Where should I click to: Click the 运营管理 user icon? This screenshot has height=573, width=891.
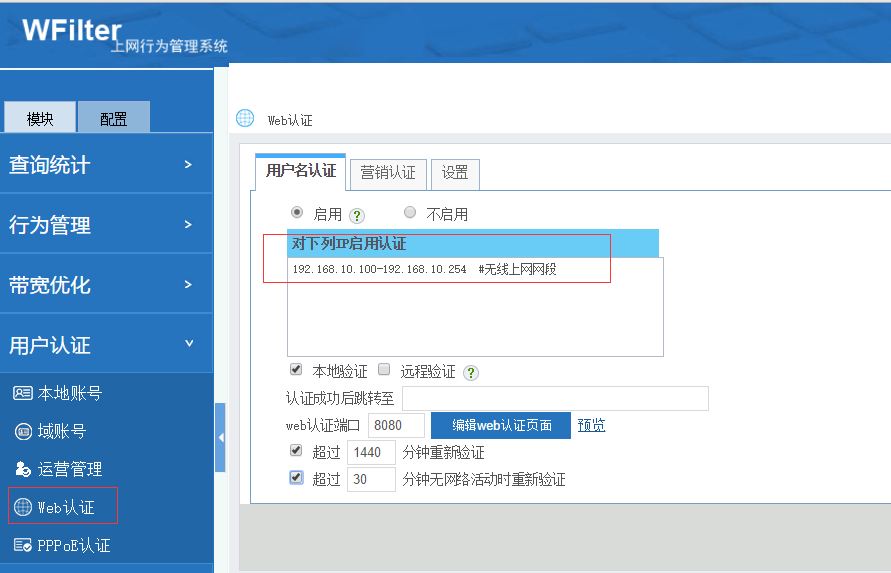pyautogui.click(x=22, y=469)
